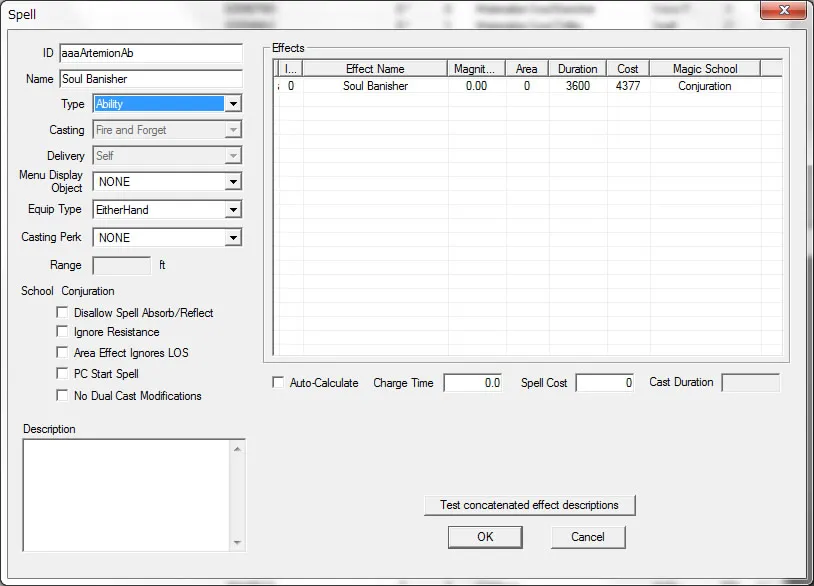
Task: Click the Cancel button
Action: click(588, 537)
